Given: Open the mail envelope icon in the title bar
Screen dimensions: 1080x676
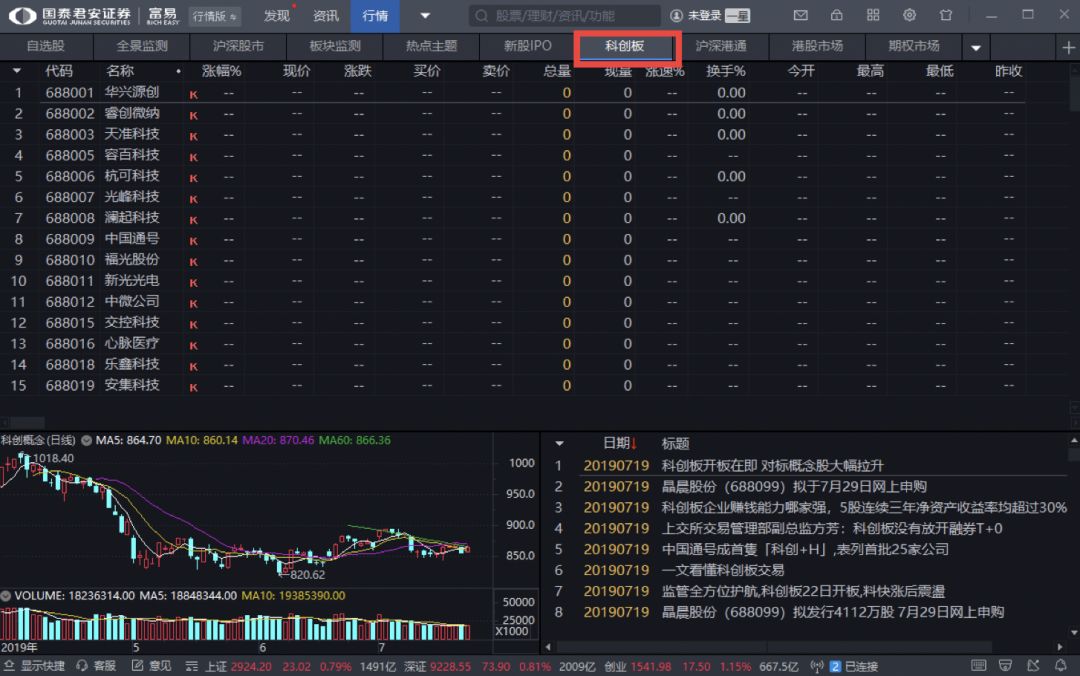Looking at the screenshot, I should click(800, 15).
